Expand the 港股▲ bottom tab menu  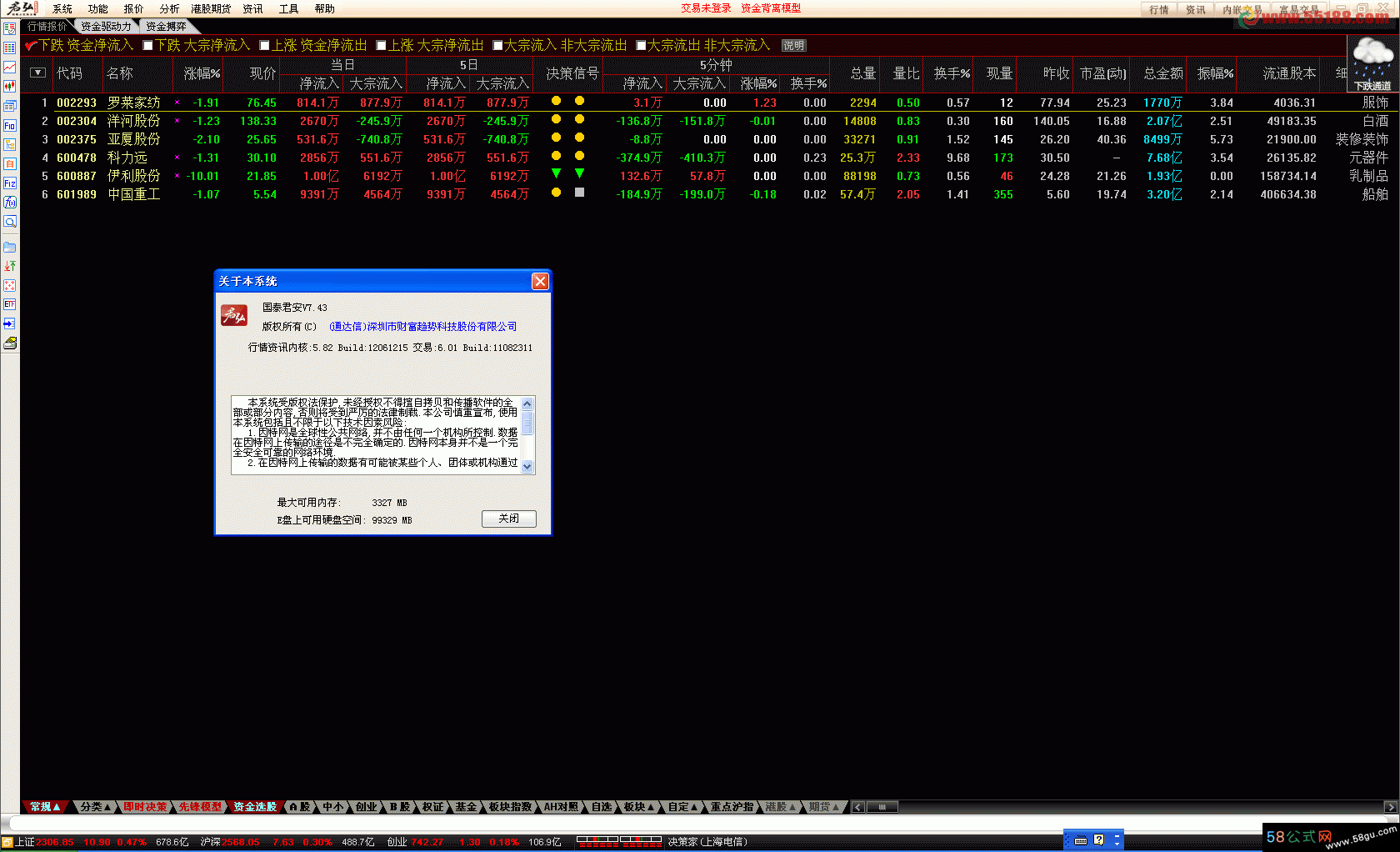click(781, 807)
